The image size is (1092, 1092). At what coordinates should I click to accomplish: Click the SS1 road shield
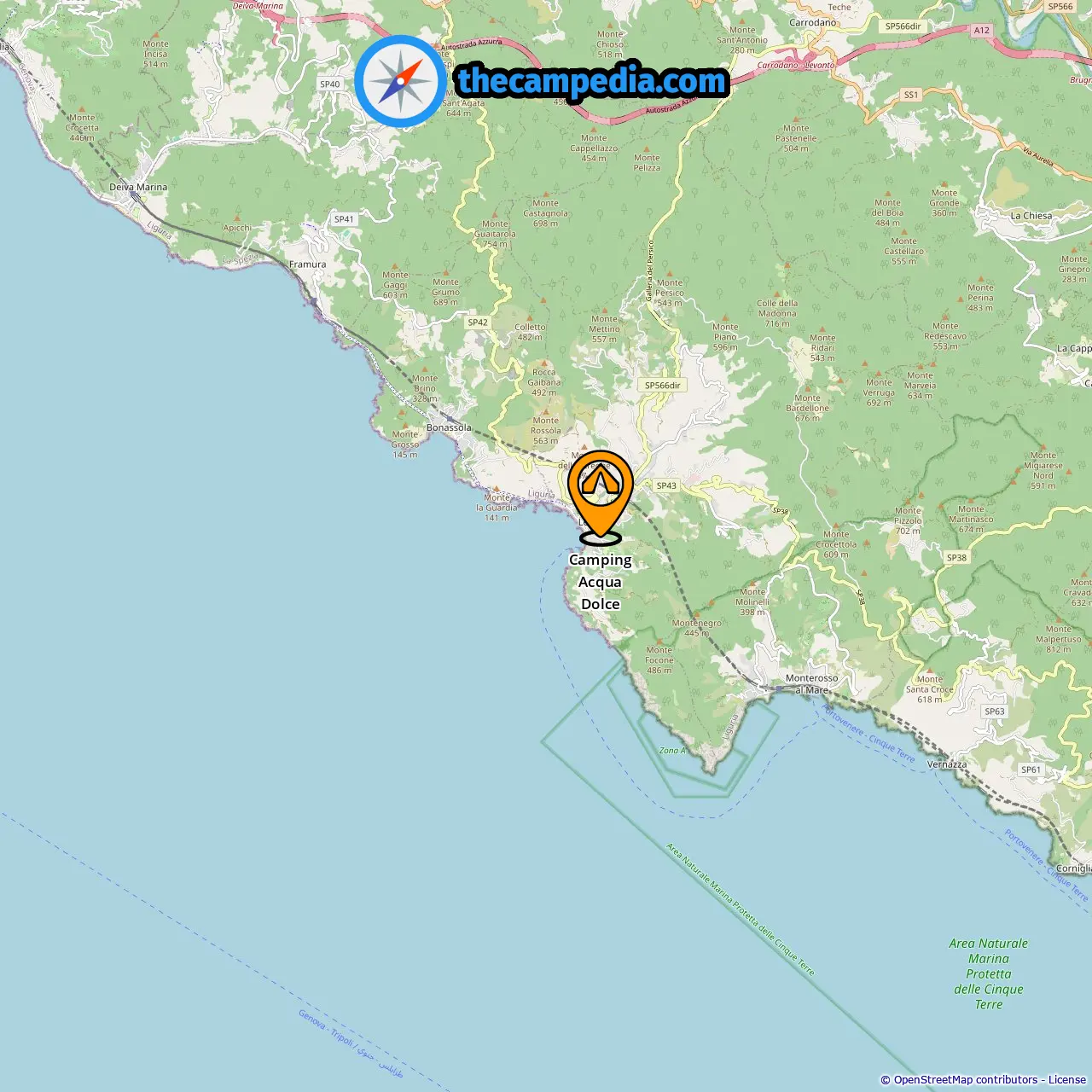pos(911,95)
